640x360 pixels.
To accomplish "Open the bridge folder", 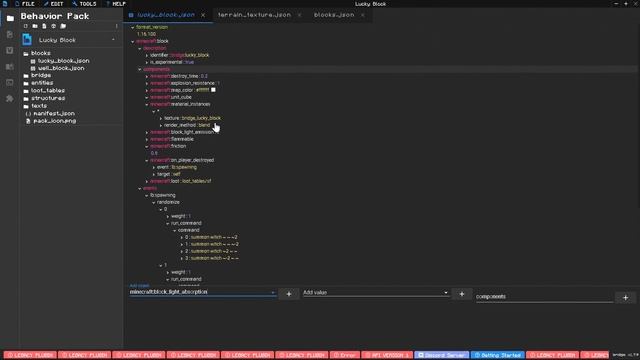I will click(41, 76).
